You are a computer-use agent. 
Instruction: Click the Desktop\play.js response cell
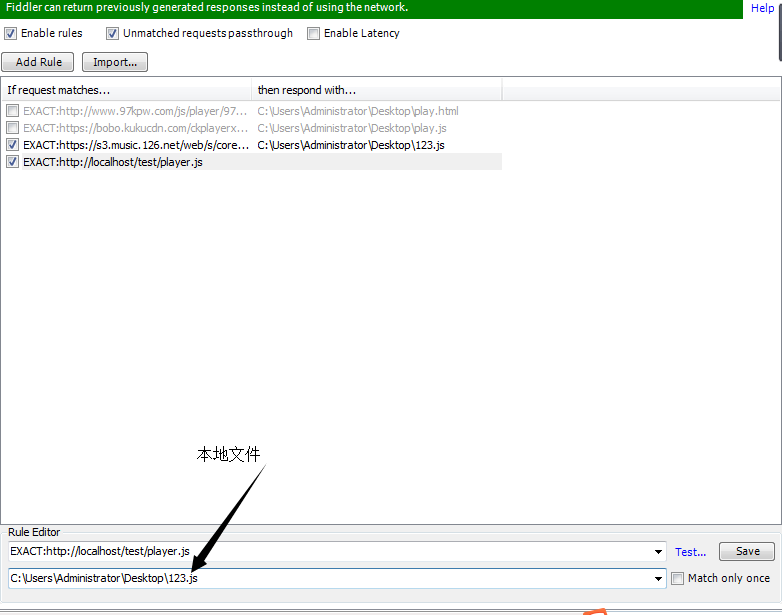(x=352, y=128)
